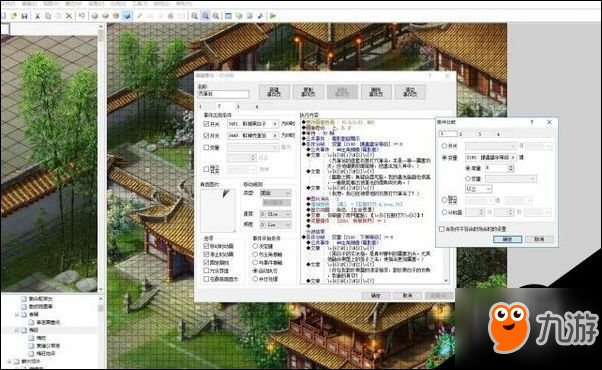This screenshot has width=602, height=370.
Task: Click help question mark in condition branch dialog
Action: [x=532, y=122]
